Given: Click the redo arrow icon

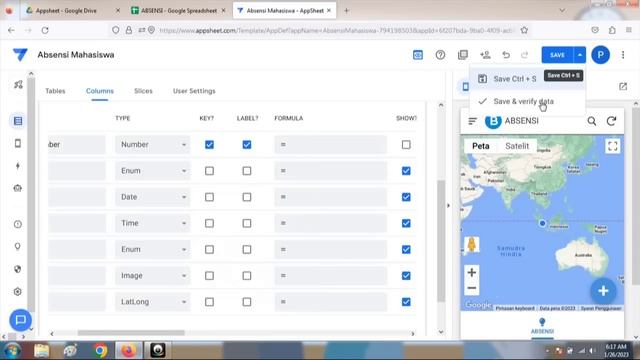Looking at the screenshot, I should tap(524, 55).
